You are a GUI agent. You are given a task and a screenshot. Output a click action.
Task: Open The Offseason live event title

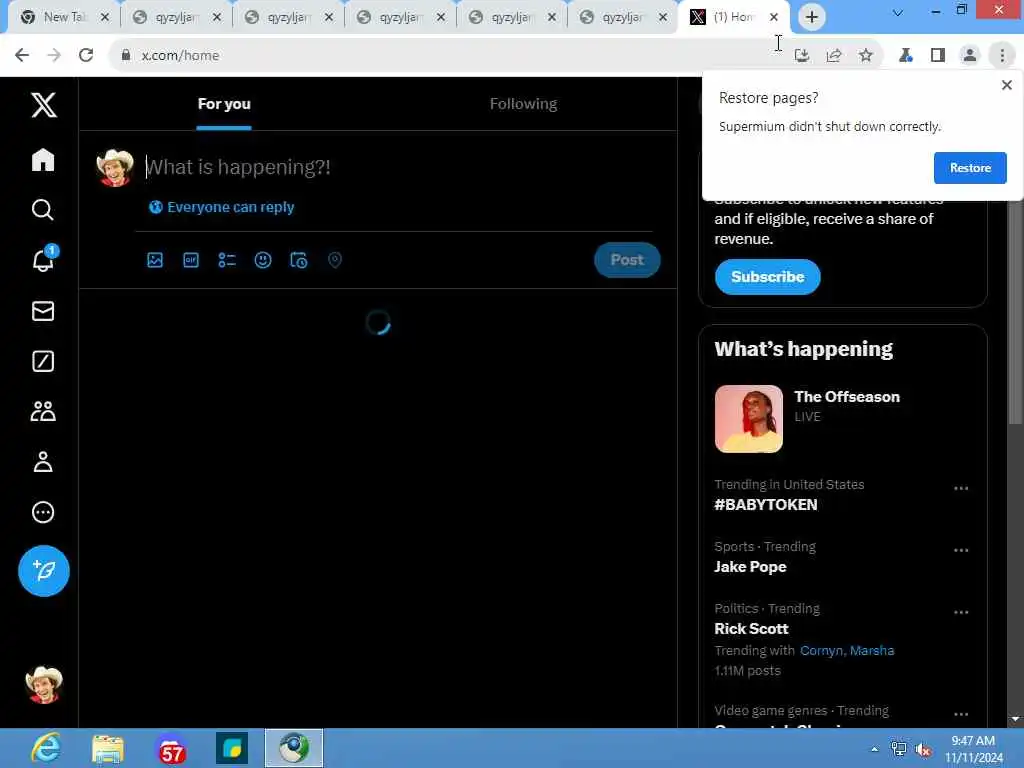[x=846, y=396]
